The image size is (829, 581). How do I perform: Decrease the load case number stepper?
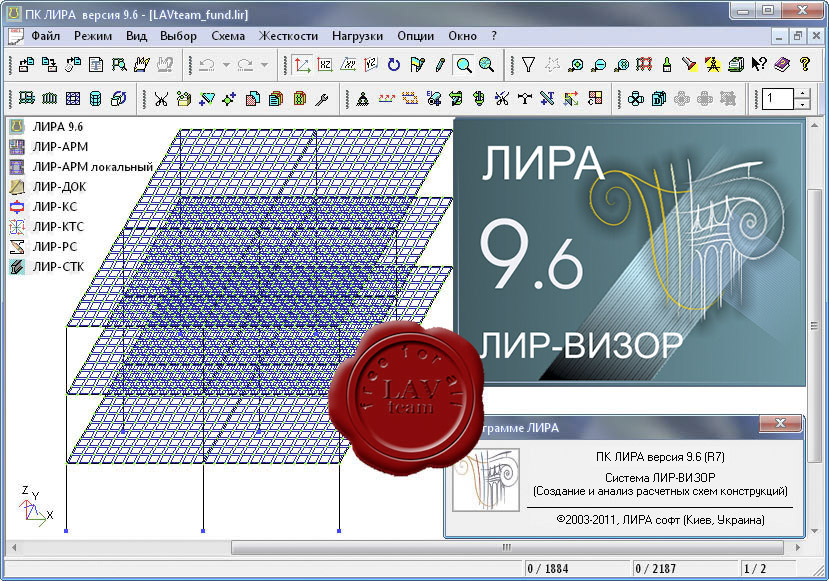[x=803, y=104]
